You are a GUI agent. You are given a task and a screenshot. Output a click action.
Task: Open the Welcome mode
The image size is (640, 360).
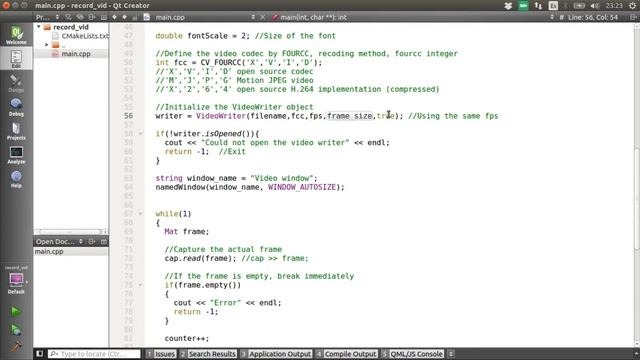tap(16, 35)
